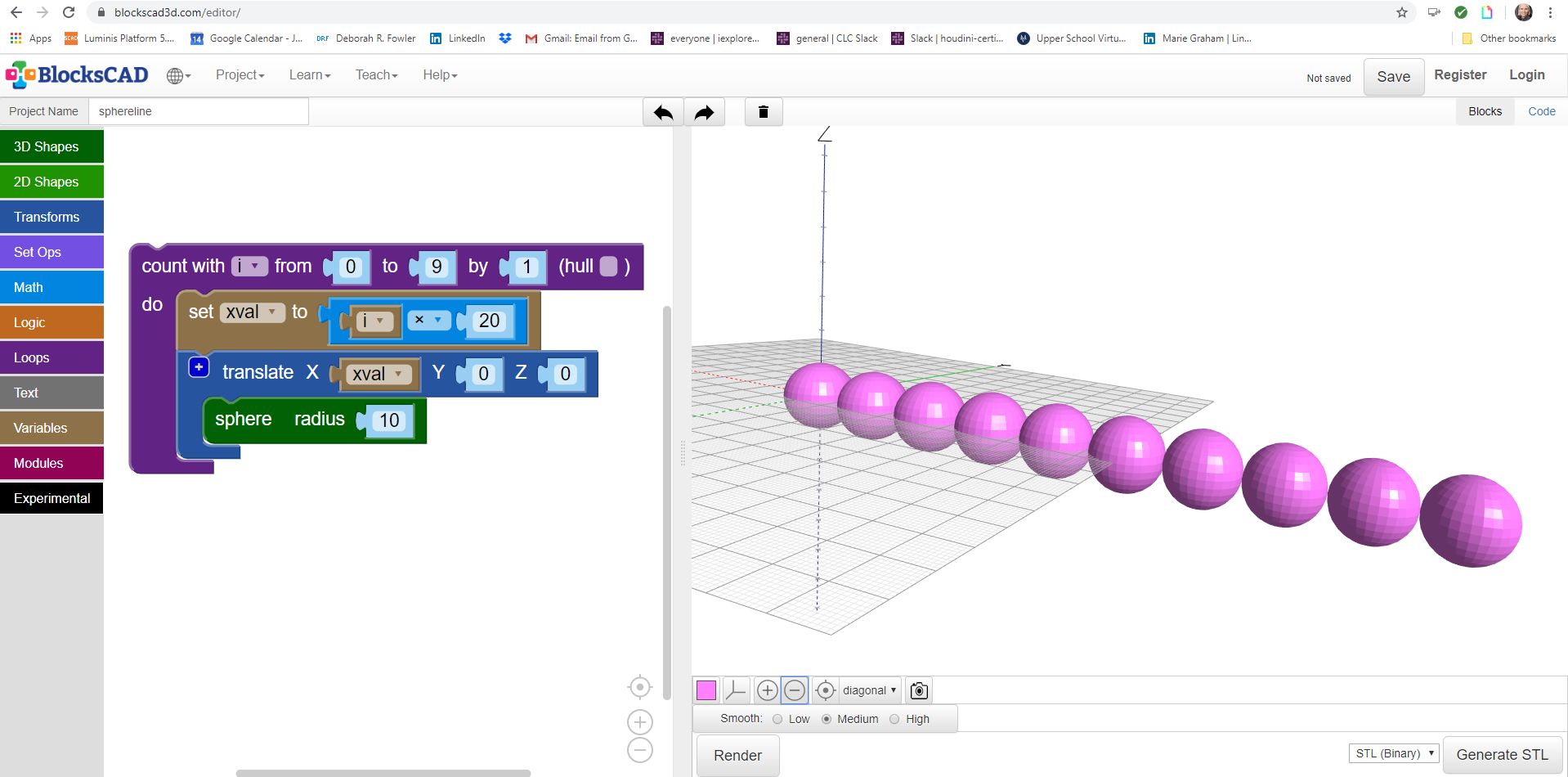Expand the language globe dropdown
The image size is (1568, 777).
(178, 75)
